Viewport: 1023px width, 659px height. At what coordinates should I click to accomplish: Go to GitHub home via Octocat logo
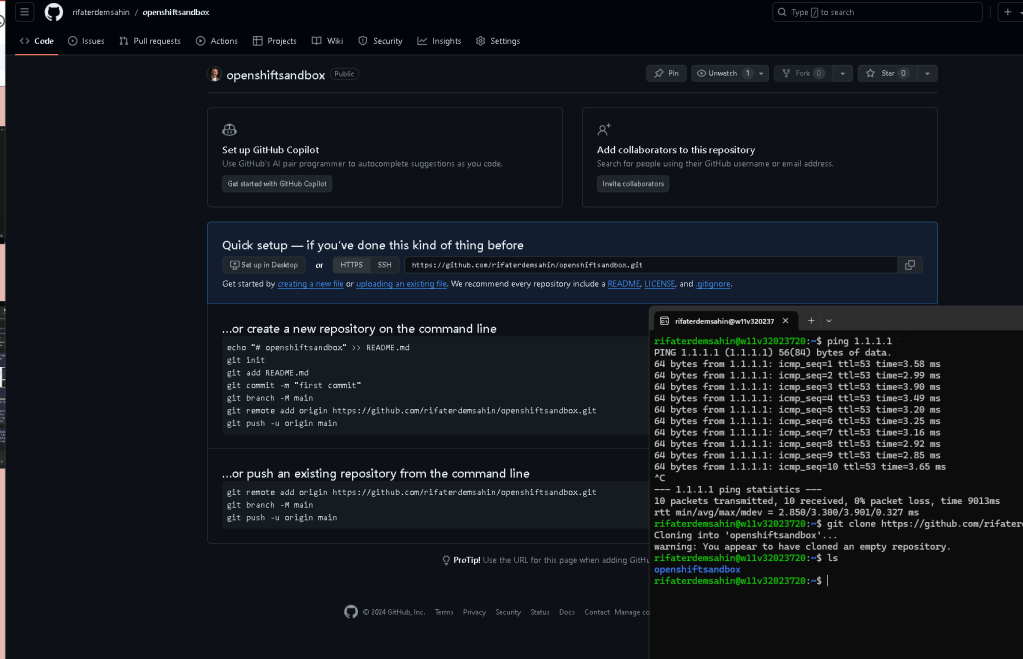click(53, 12)
